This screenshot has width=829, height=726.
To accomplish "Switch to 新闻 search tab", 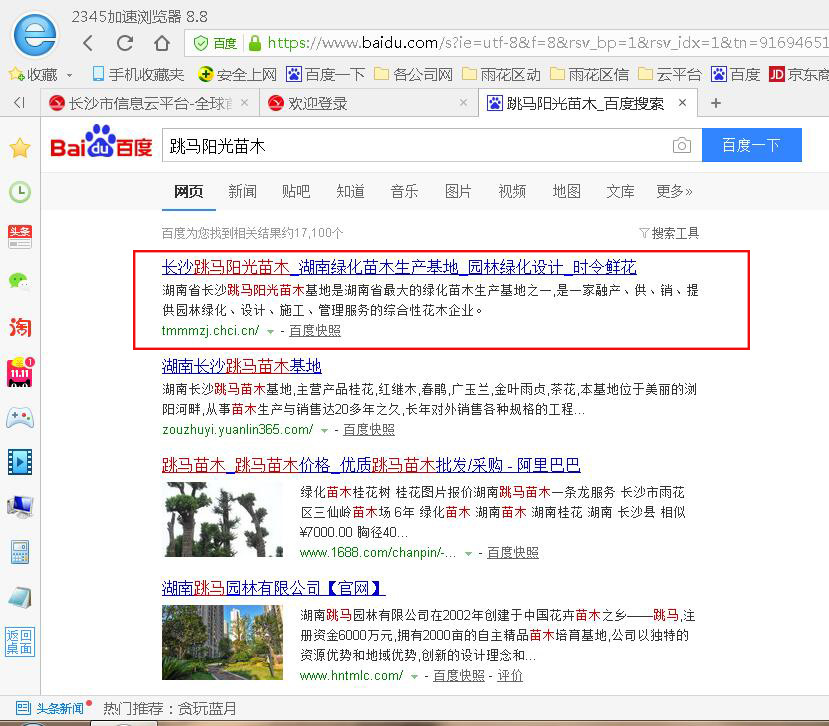I will coord(242,191).
